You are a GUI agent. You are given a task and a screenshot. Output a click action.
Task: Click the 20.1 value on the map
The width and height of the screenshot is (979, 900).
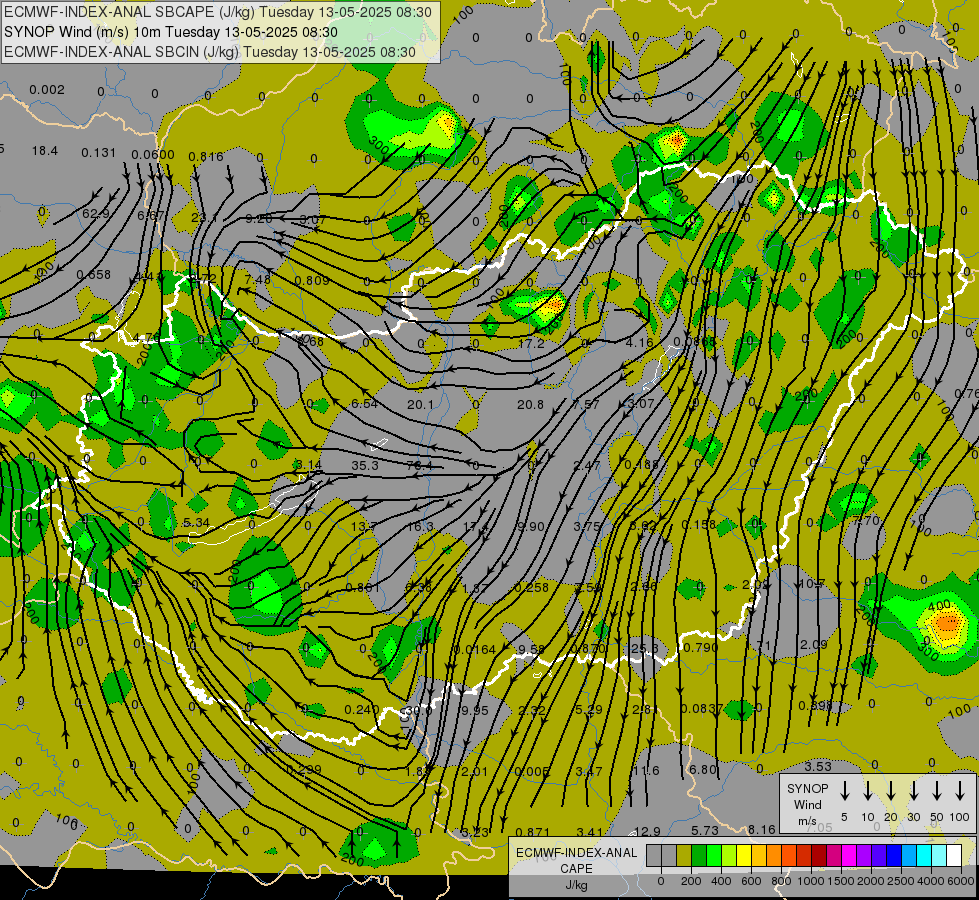420,405
